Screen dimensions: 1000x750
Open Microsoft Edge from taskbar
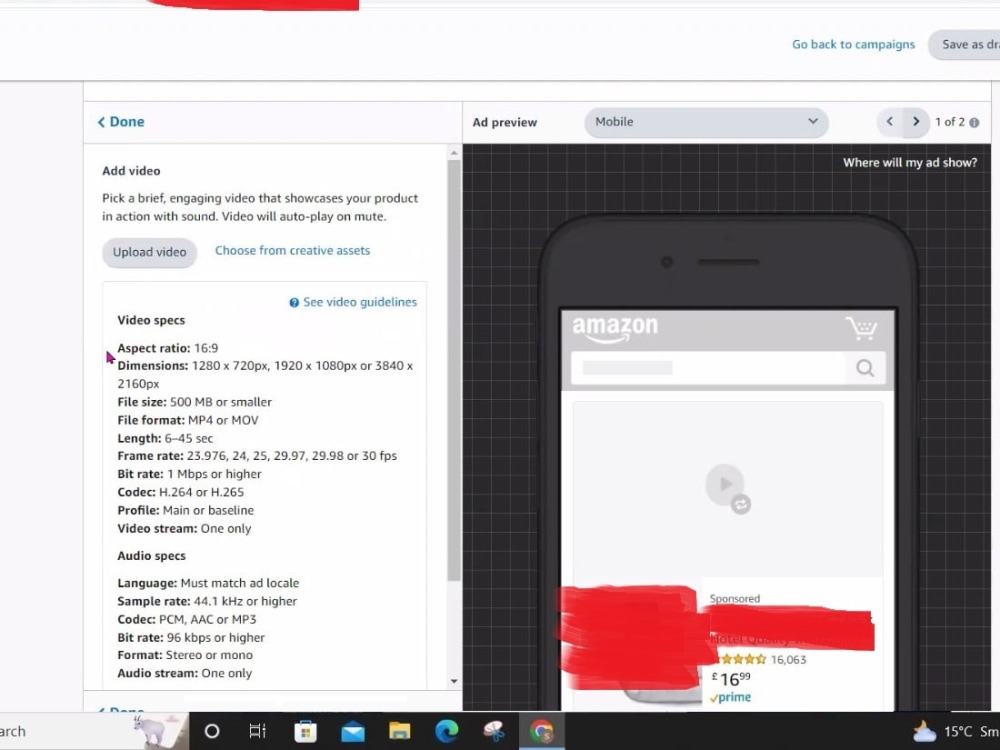point(446,731)
